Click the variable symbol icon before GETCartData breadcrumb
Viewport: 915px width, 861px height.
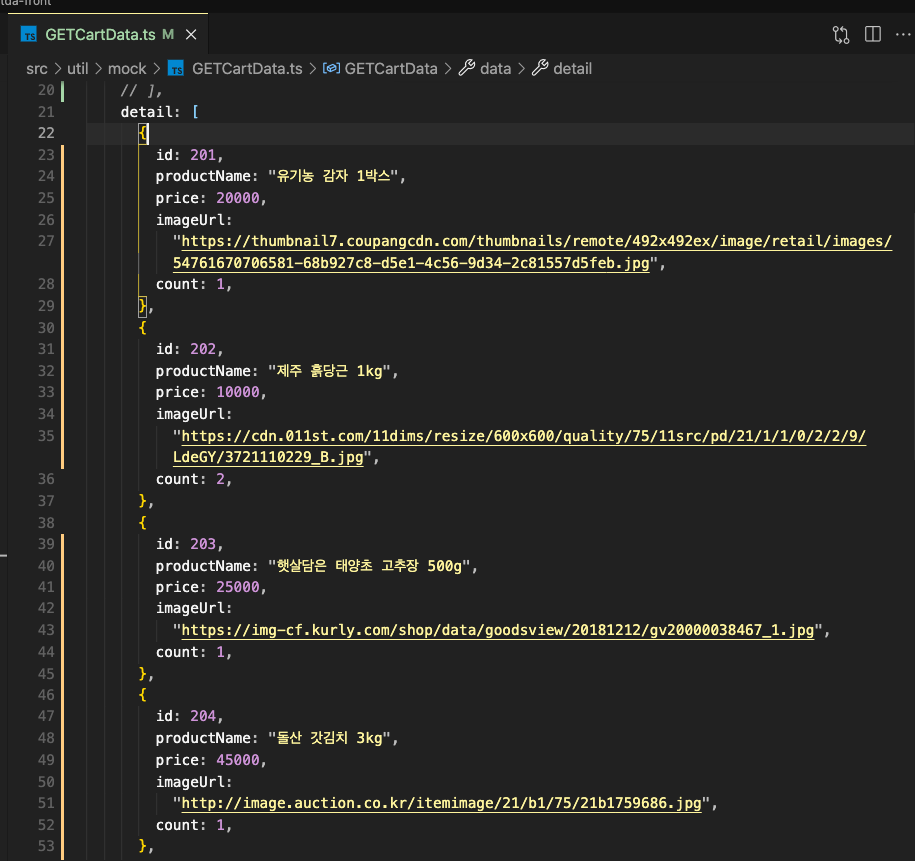[x=331, y=68]
